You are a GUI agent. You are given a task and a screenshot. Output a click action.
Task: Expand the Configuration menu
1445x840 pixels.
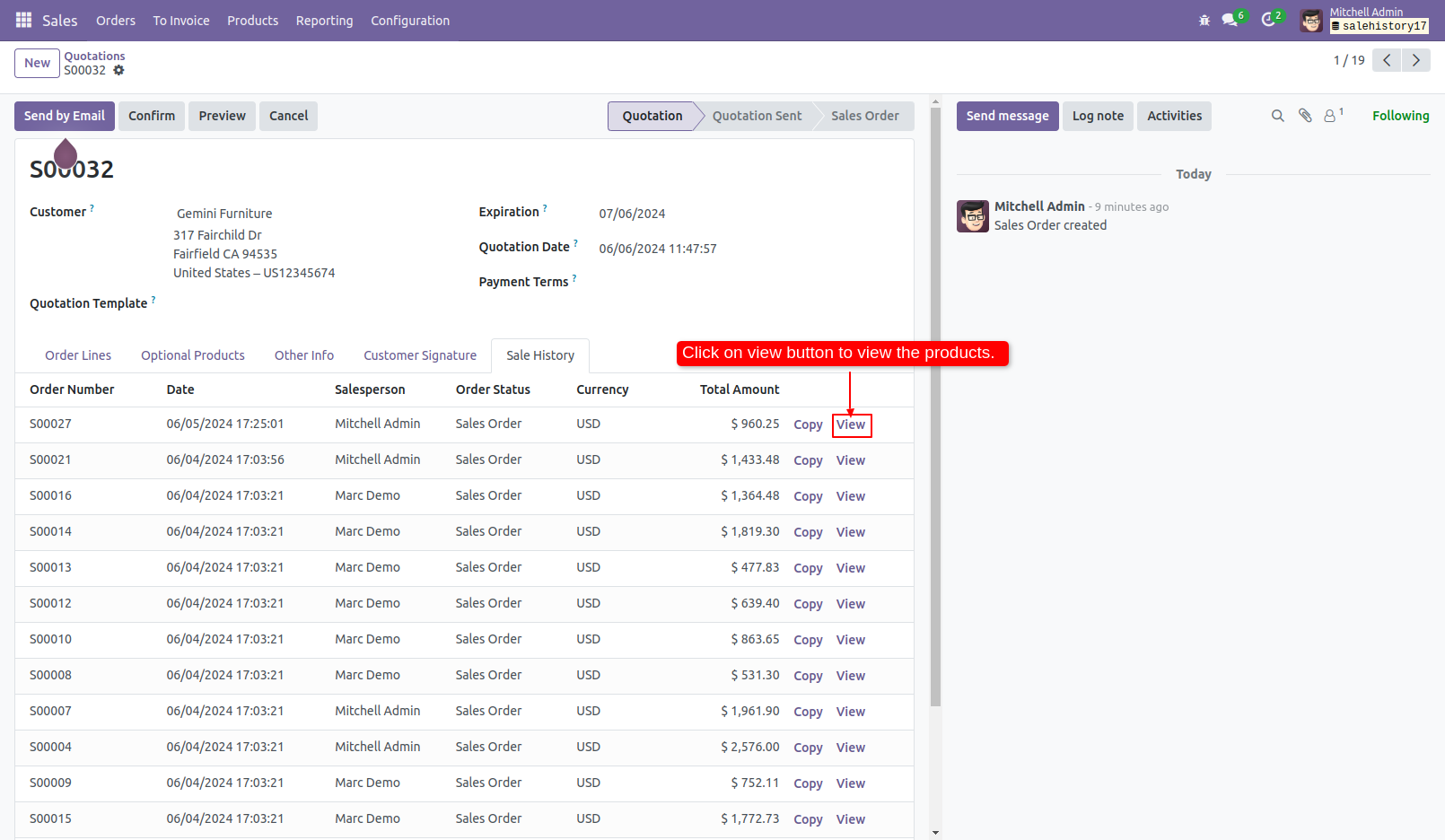[x=410, y=21]
